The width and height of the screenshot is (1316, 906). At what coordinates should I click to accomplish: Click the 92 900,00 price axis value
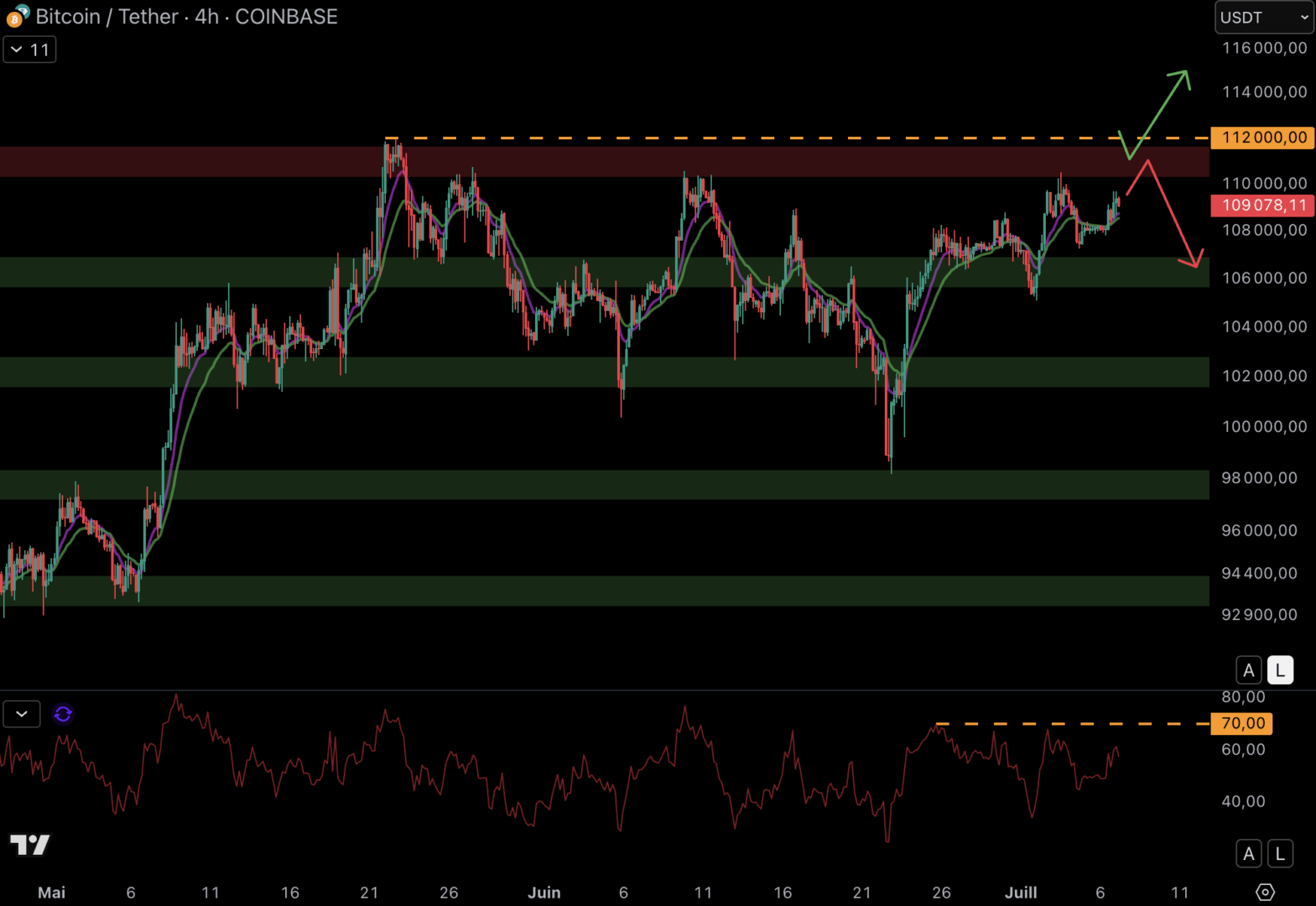tap(1260, 615)
